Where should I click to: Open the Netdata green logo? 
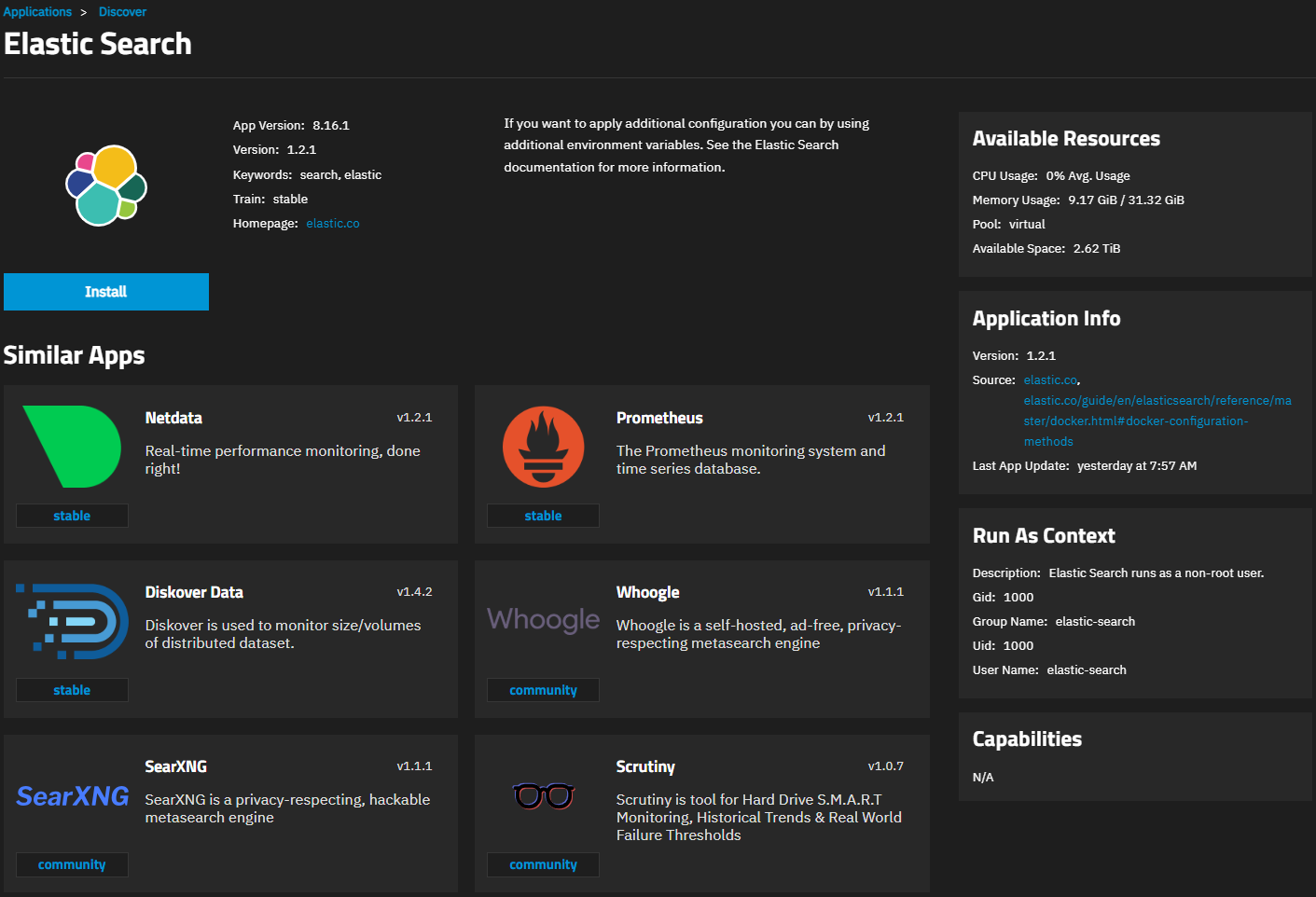pyautogui.click(x=72, y=447)
